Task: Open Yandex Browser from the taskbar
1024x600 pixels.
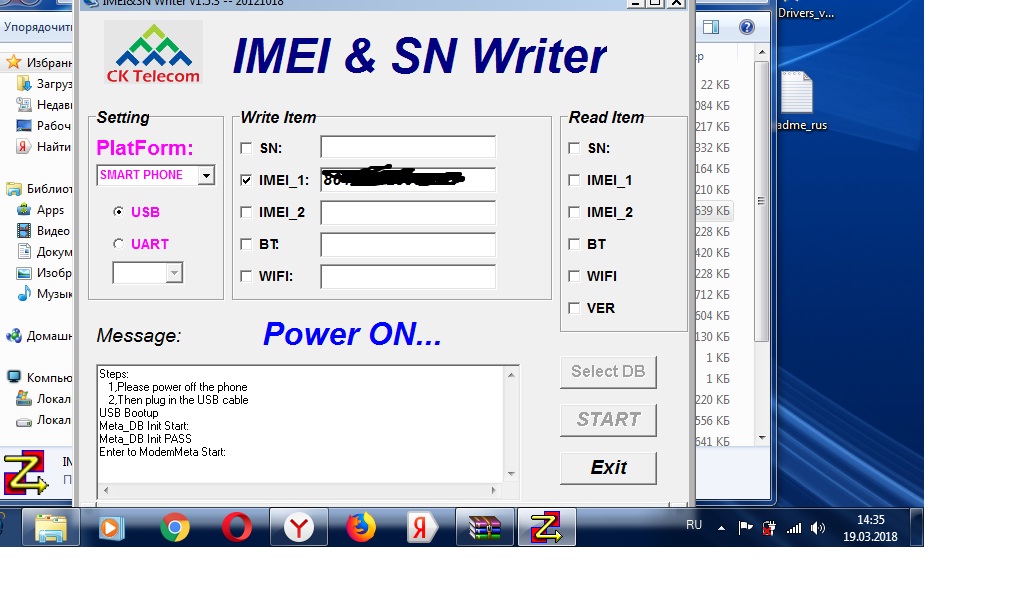Action: [x=298, y=528]
